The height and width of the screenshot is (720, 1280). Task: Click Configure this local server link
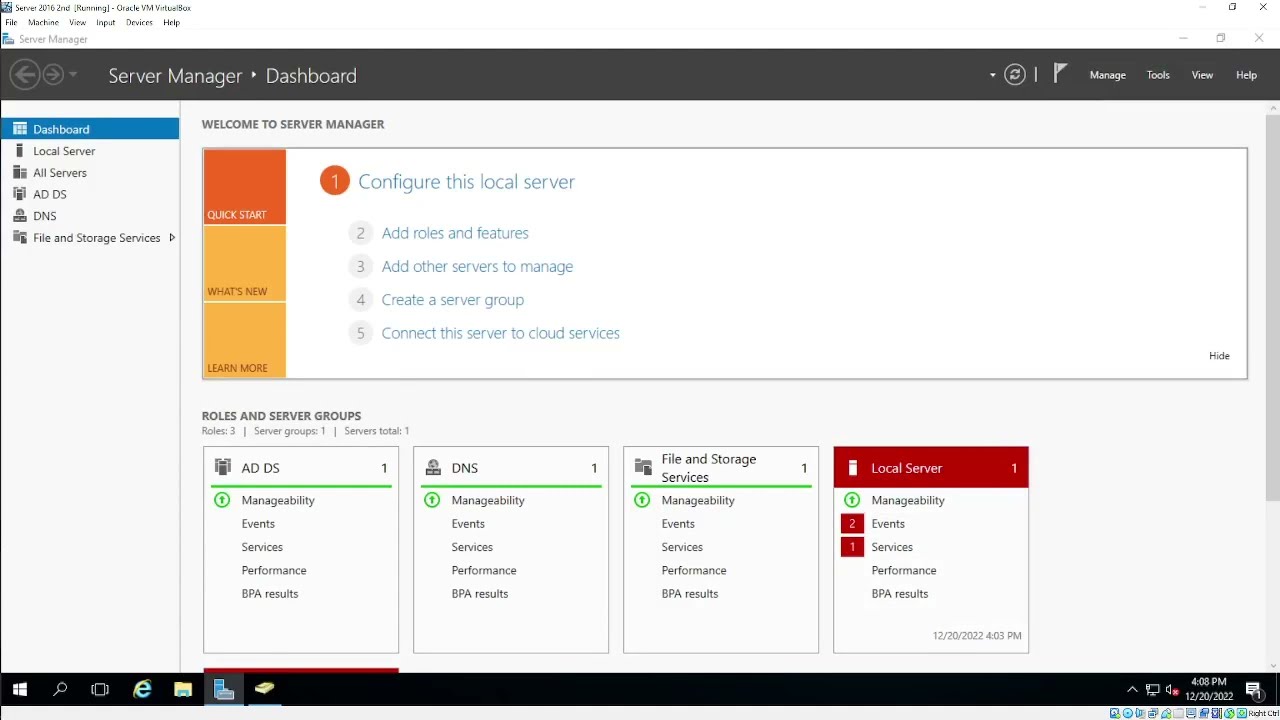(x=466, y=181)
